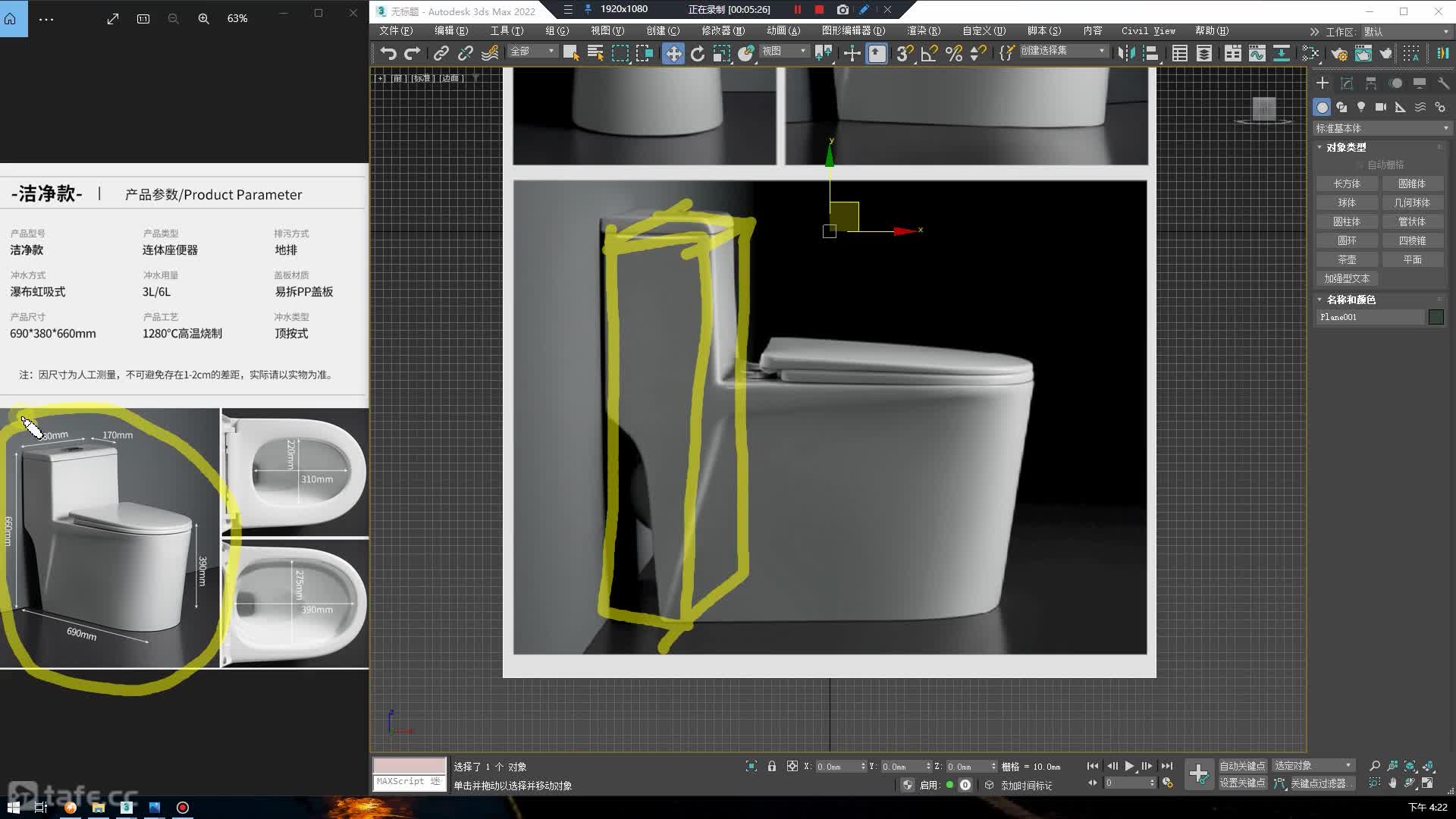Open the 图形编辑器(D) menu
Image resolution: width=1456 pixels, height=819 pixels.
(853, 31)
